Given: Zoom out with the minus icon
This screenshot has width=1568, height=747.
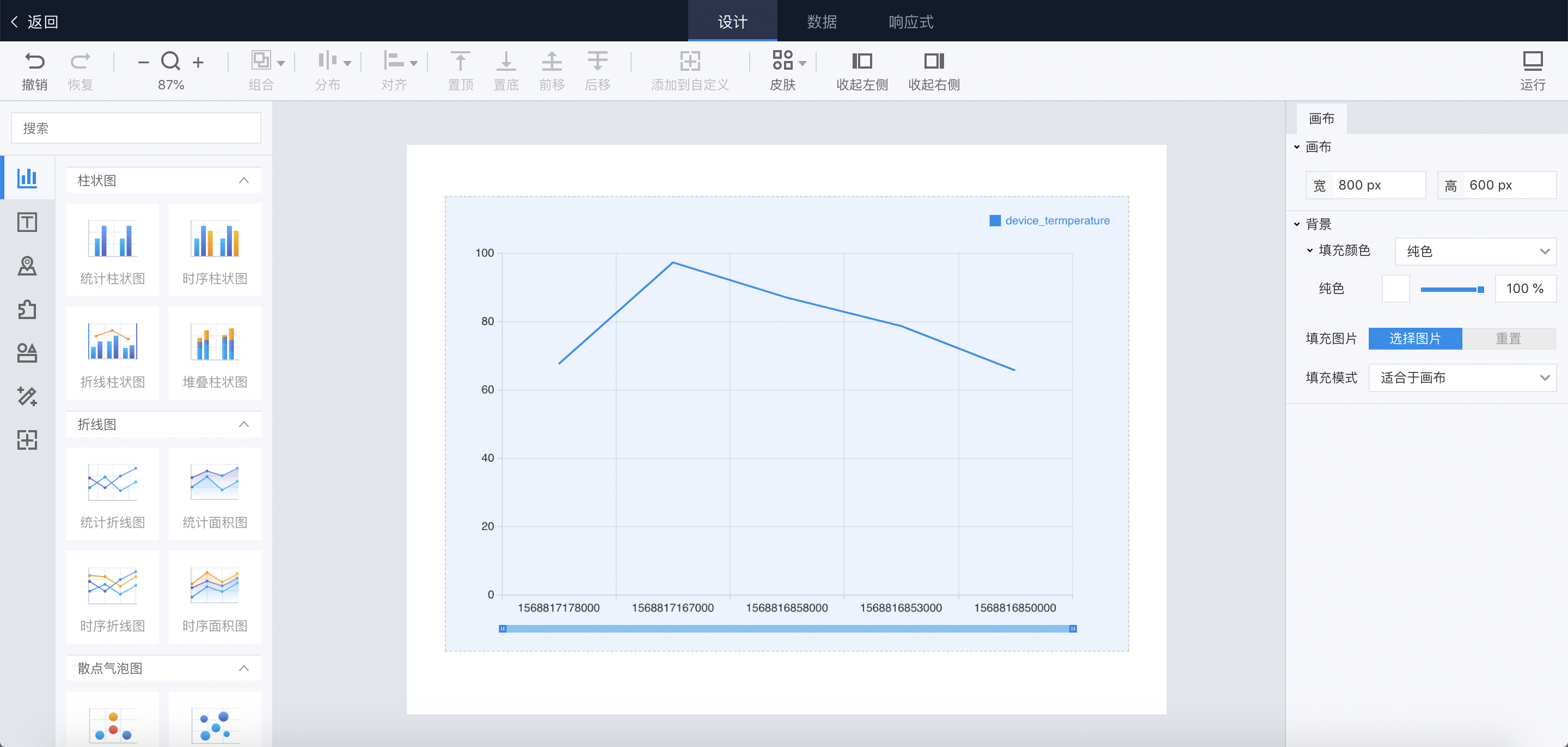Looking at the screenshot, I should 144,62.
